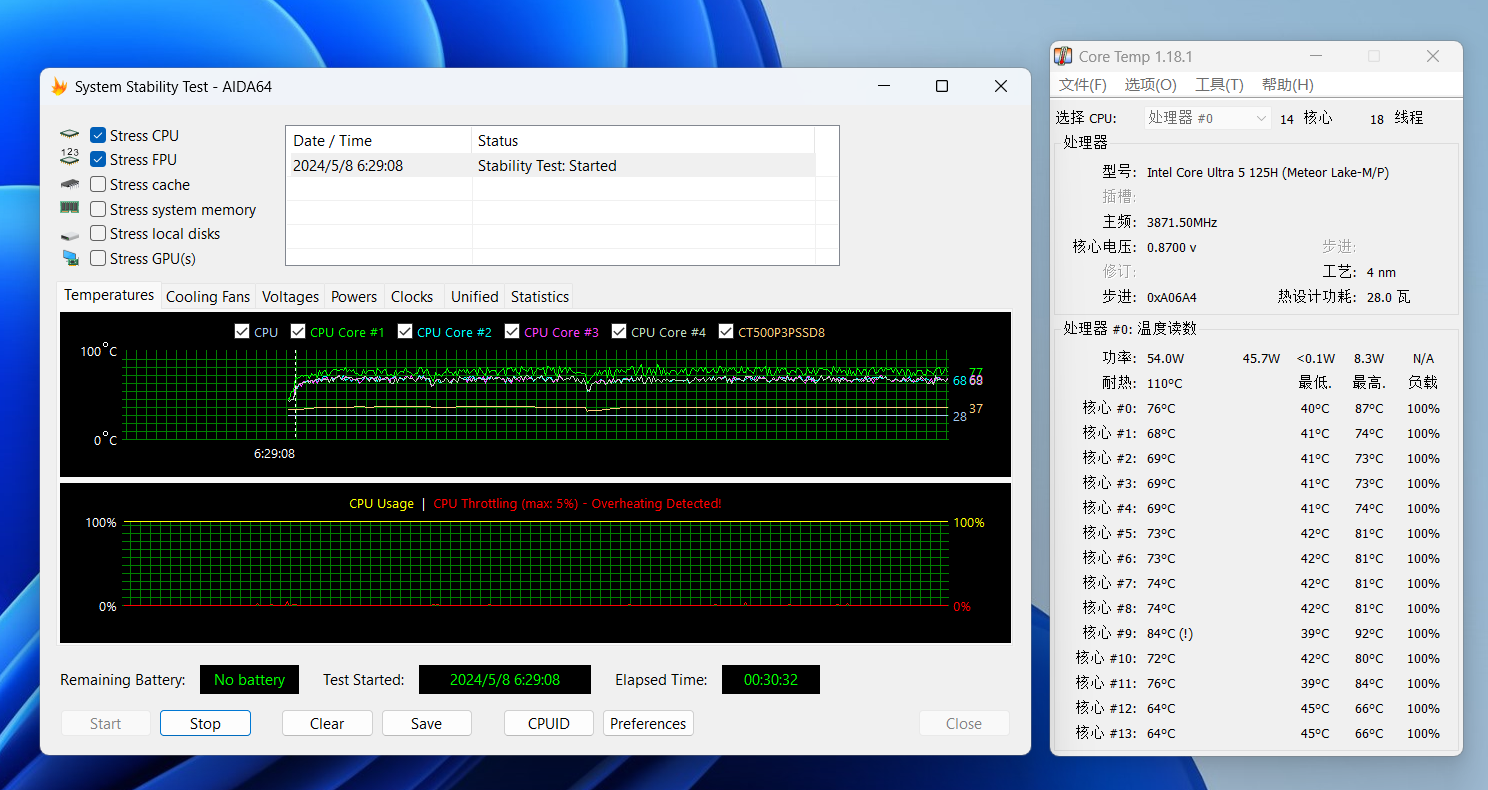
Task: Click the Date / Time column header
Action: coord(379,140)
